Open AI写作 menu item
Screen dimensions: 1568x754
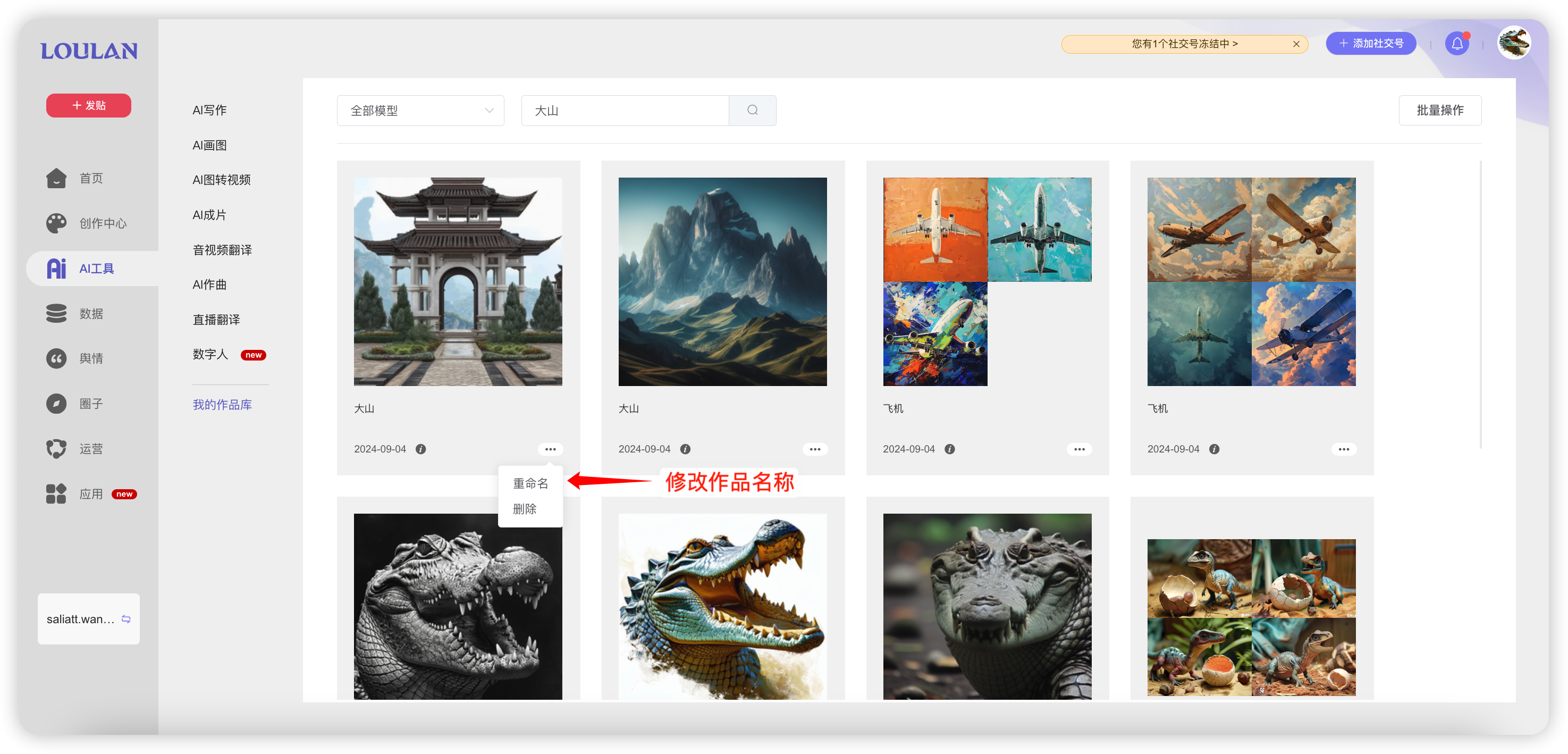(x=209, y=110)
